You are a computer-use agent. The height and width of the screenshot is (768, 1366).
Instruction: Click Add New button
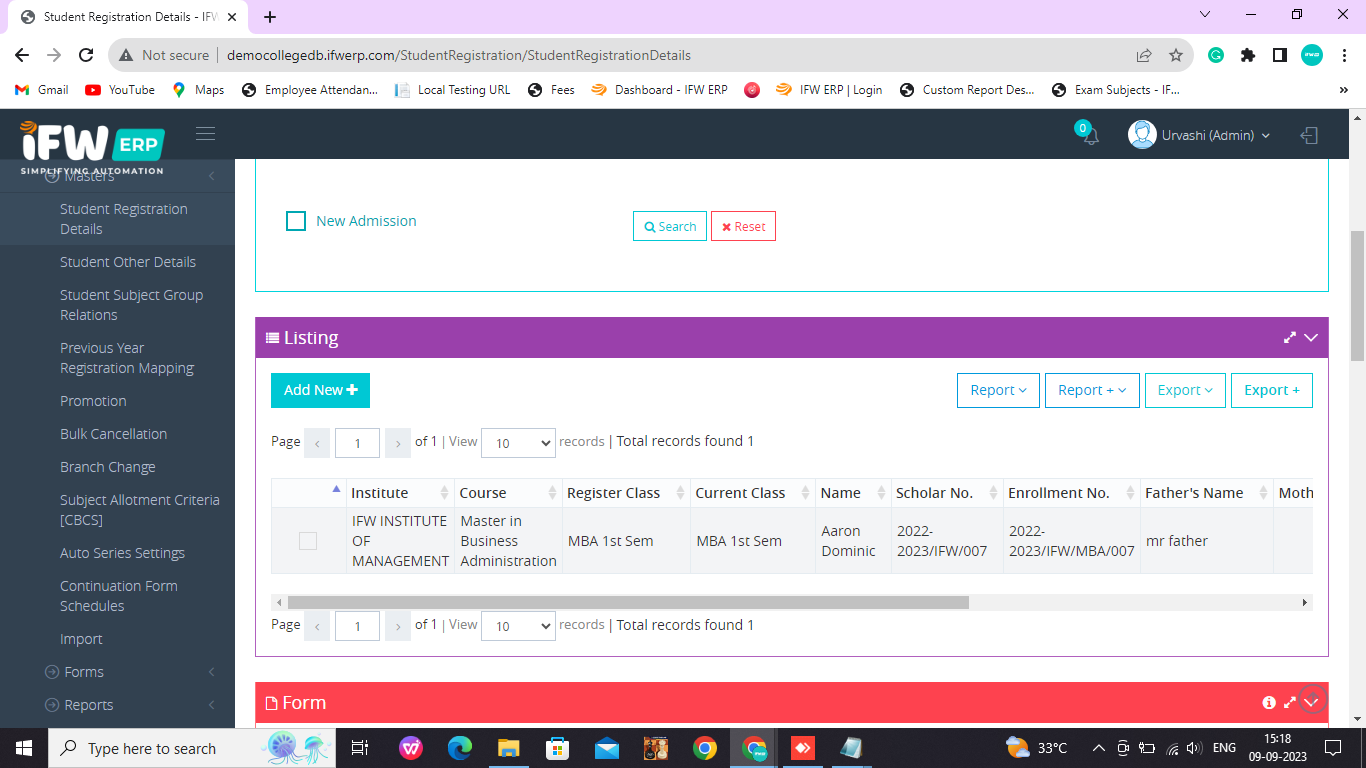(320, 390)
